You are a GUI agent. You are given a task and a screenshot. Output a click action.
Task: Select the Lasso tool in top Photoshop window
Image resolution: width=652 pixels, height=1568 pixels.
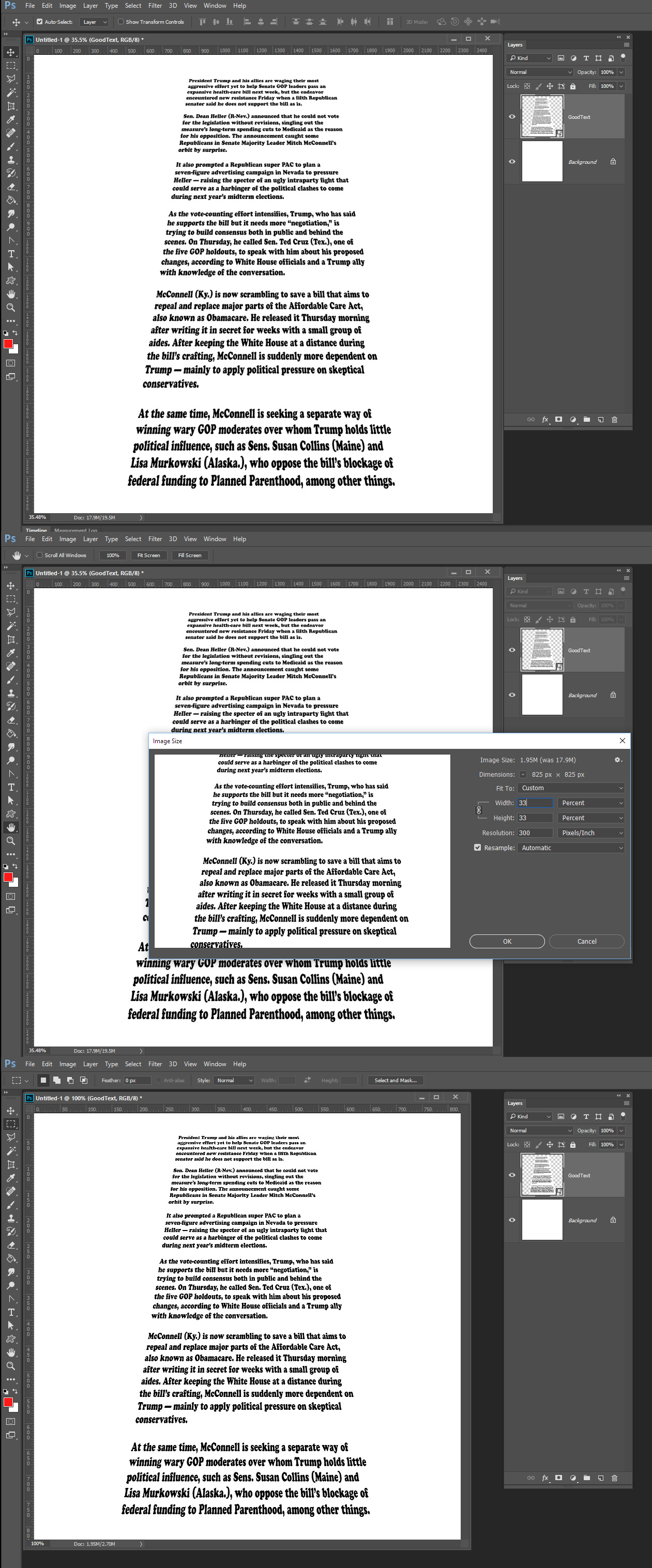(x=11, y=79)
